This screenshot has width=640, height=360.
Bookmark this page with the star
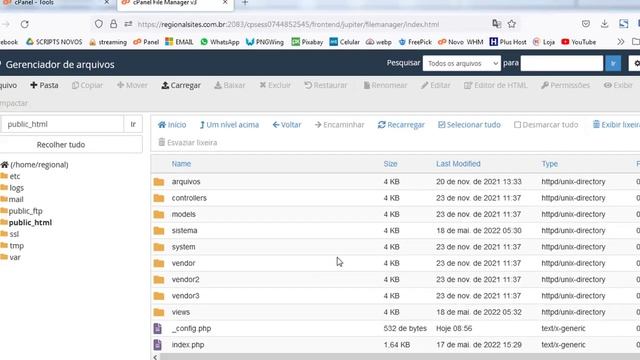click(512, 24)
